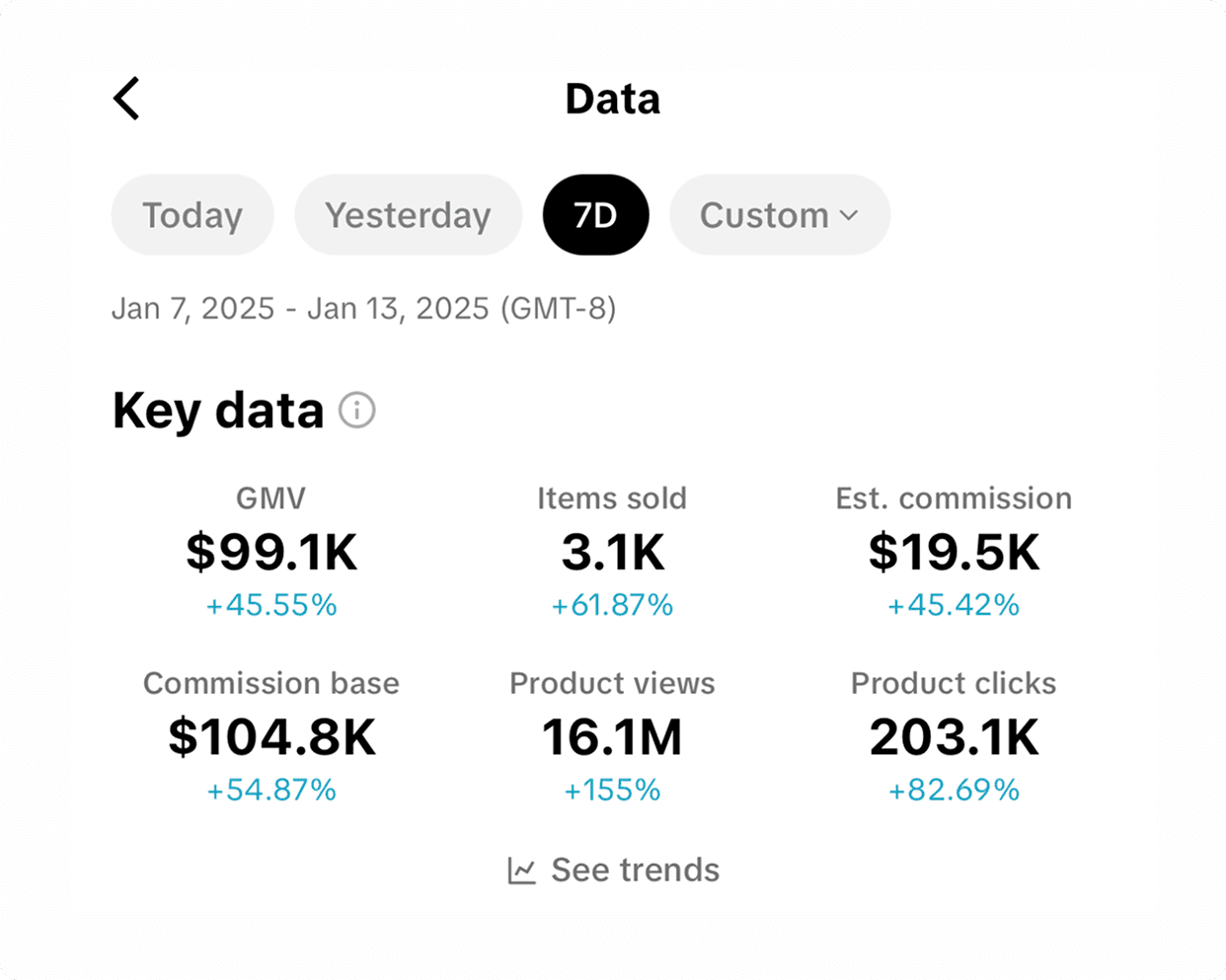The width and height of the screenshot is (1226, 980).
Task: Open the See trends link
Action: (614, 870)
